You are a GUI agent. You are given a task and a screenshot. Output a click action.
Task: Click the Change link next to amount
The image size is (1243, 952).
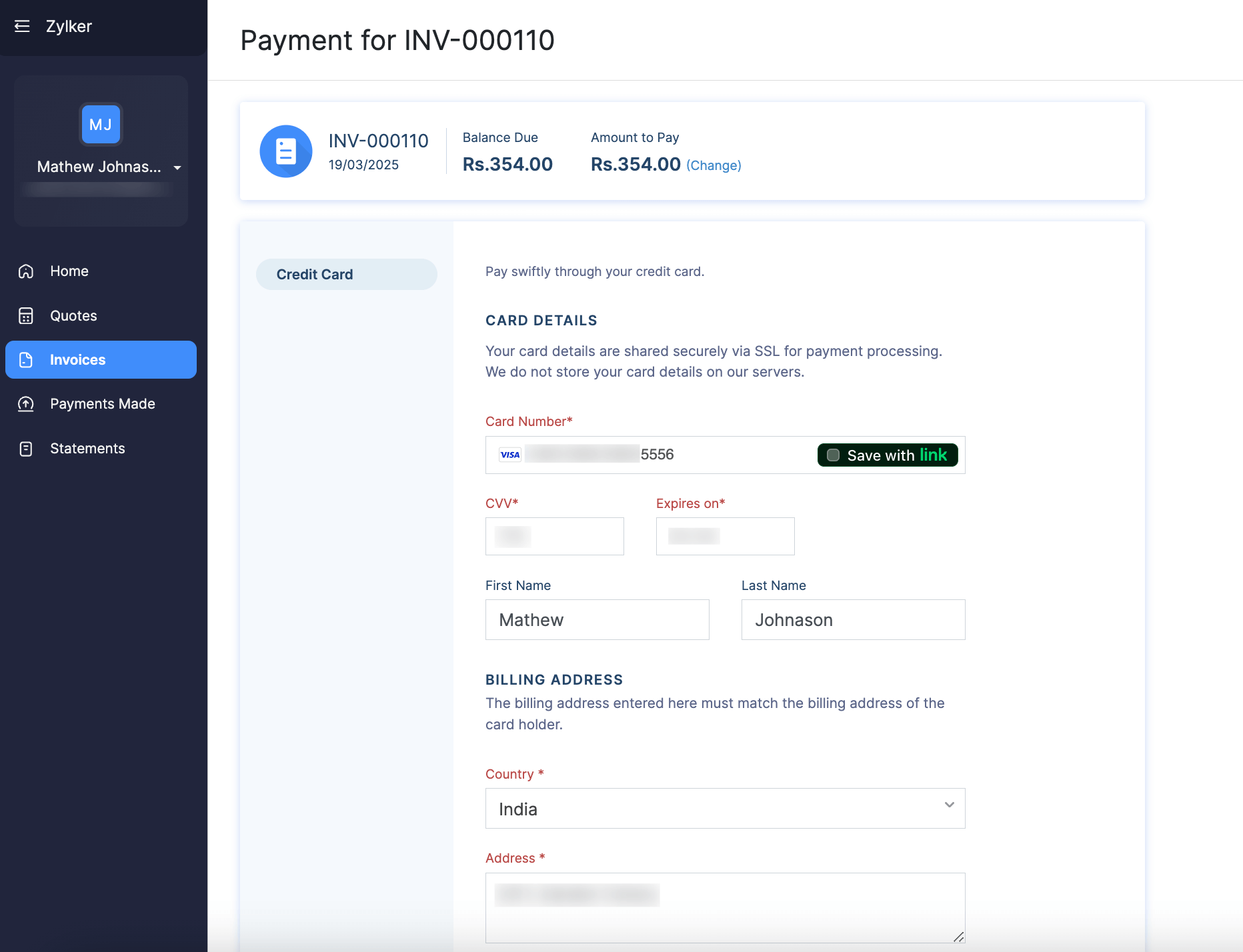click(x=713, y=165)
